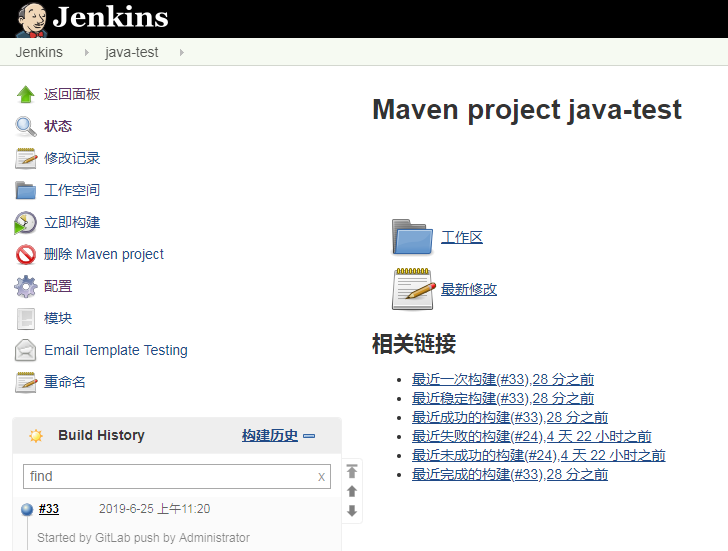Open the 配置 configure page

click(x=58, y=286)
